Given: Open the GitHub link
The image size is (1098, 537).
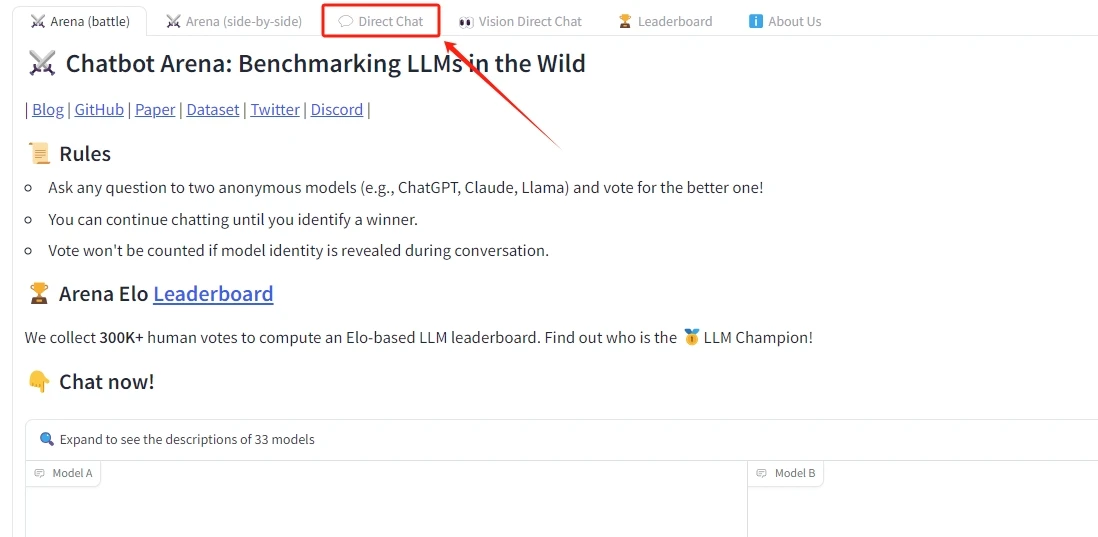Looking at the screenshot, I should (x=99, y=110).
